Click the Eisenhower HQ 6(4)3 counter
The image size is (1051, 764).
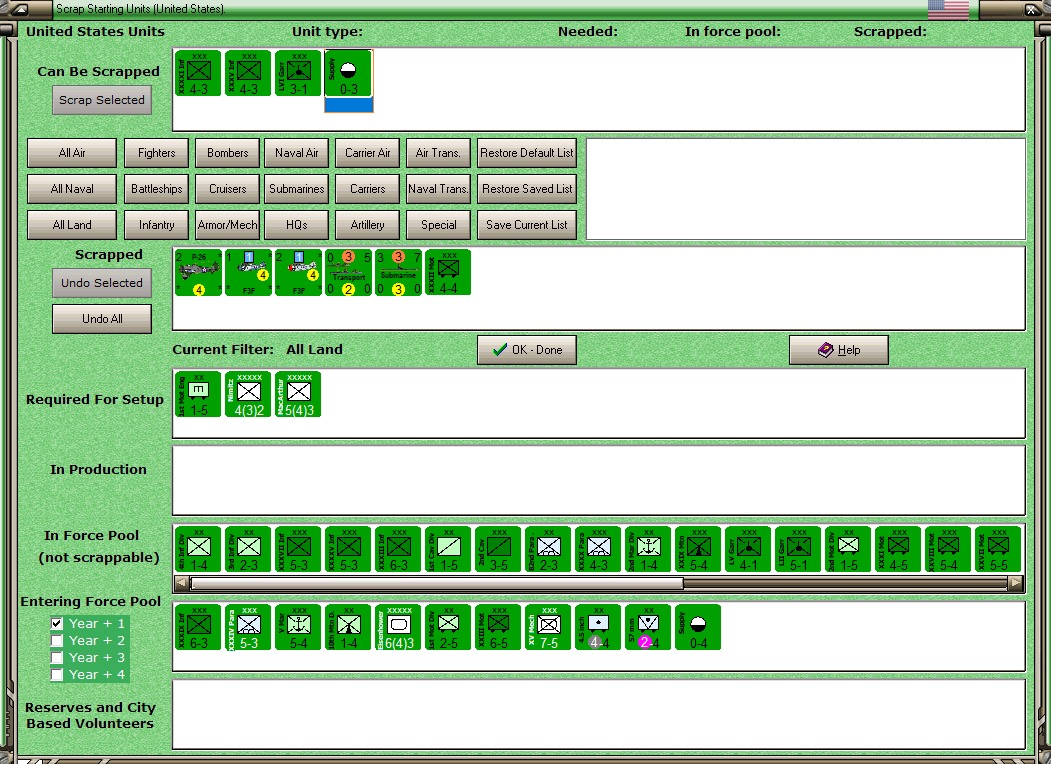point(398,627)
